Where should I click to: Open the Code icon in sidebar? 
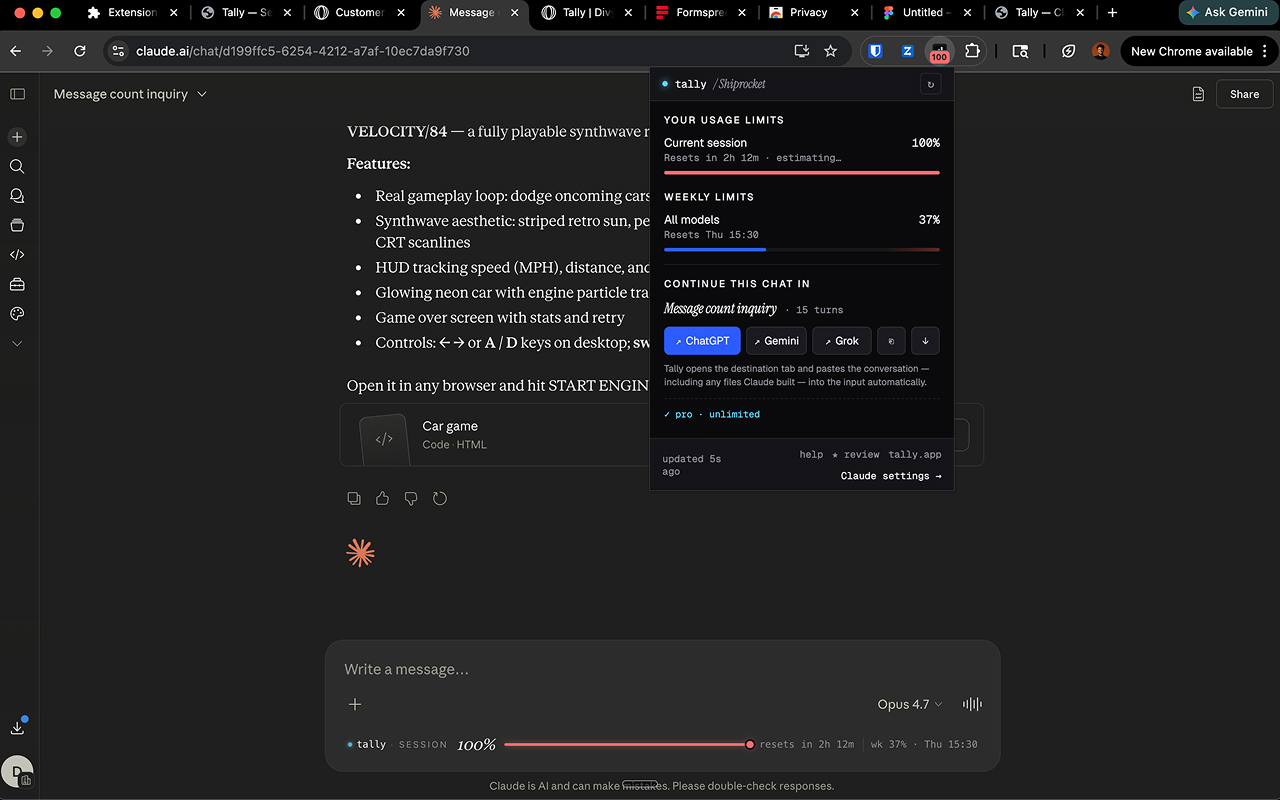coord(17,255)
